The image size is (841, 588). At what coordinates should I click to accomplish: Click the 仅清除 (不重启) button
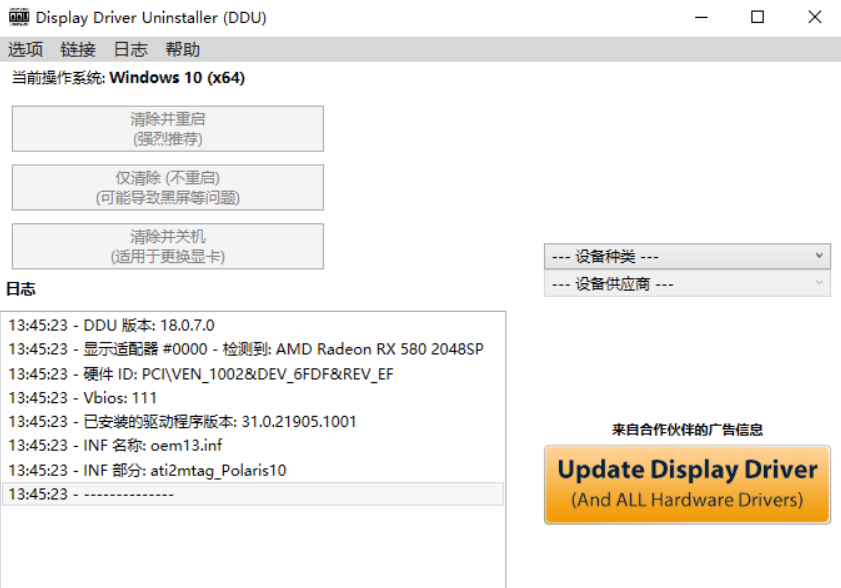(x=168, y=188)
